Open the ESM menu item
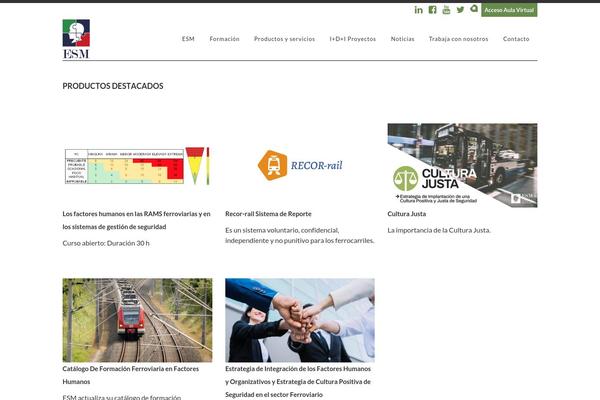 (x=188, y=39)
